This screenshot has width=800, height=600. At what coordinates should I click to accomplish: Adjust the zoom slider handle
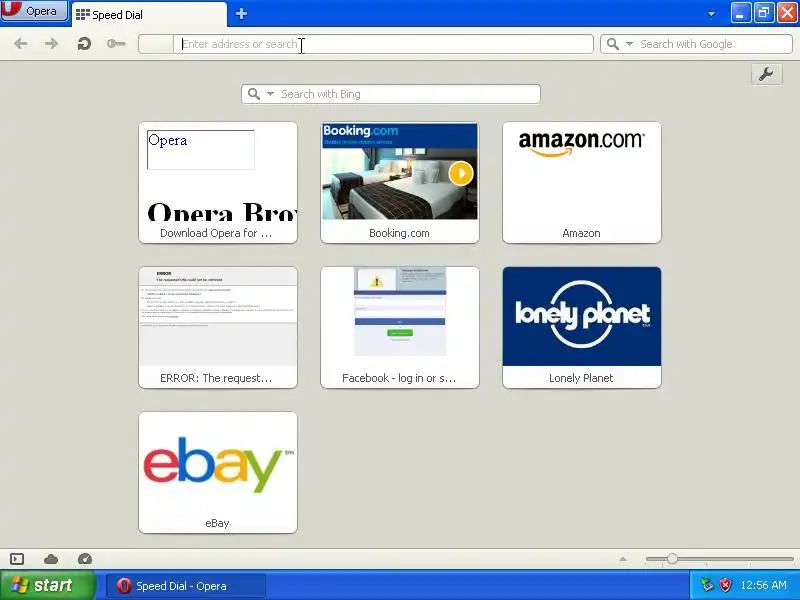coord(672,559)
